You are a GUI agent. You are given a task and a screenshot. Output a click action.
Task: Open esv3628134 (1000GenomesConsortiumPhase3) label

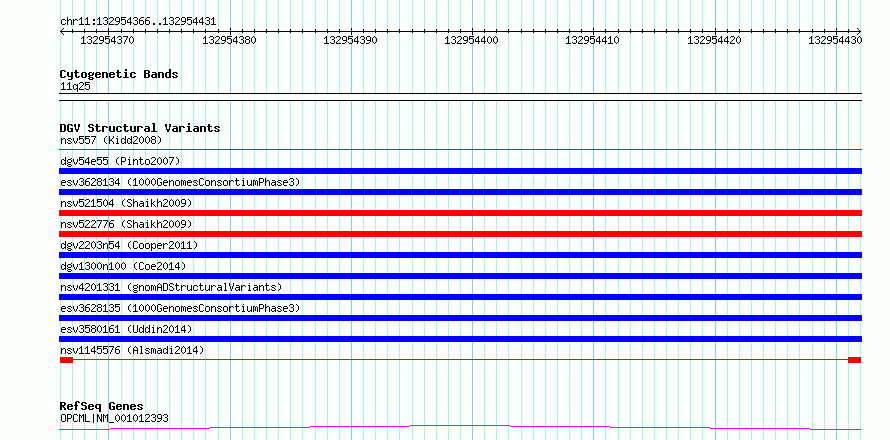[x=180, y=182]
